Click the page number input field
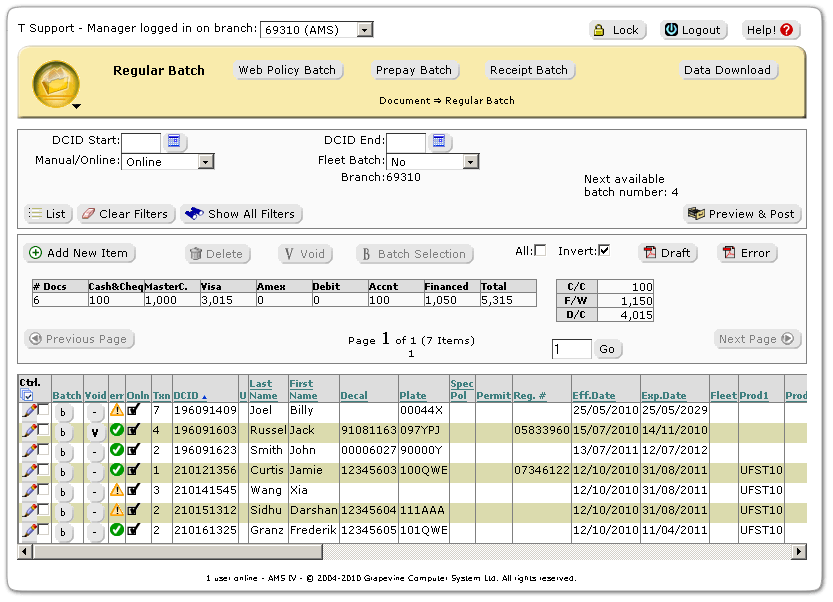Viewport: 833px width, 602px height. (571, 349)
